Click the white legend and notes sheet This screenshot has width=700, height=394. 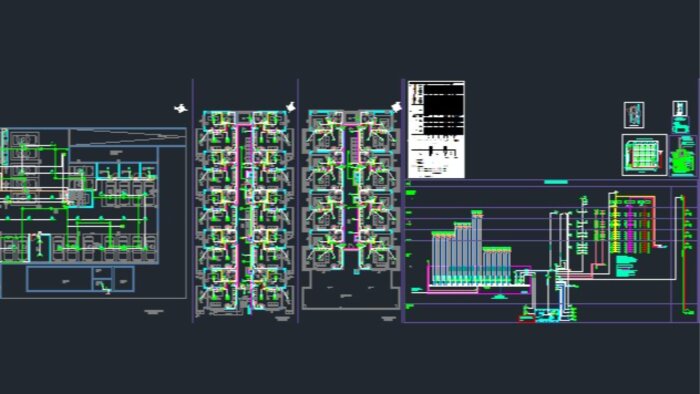436,129
